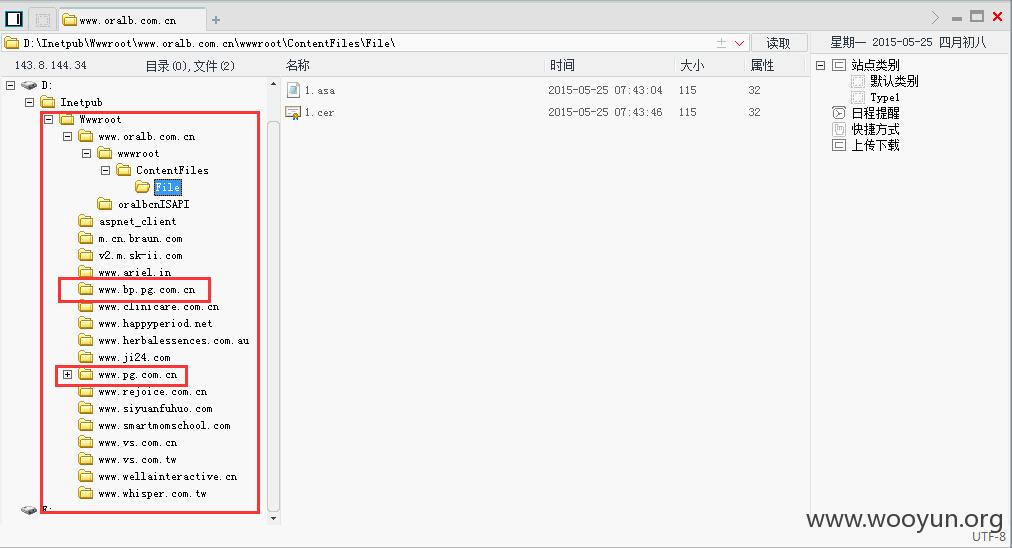Select the 1.cer file name

click(319, 112)
